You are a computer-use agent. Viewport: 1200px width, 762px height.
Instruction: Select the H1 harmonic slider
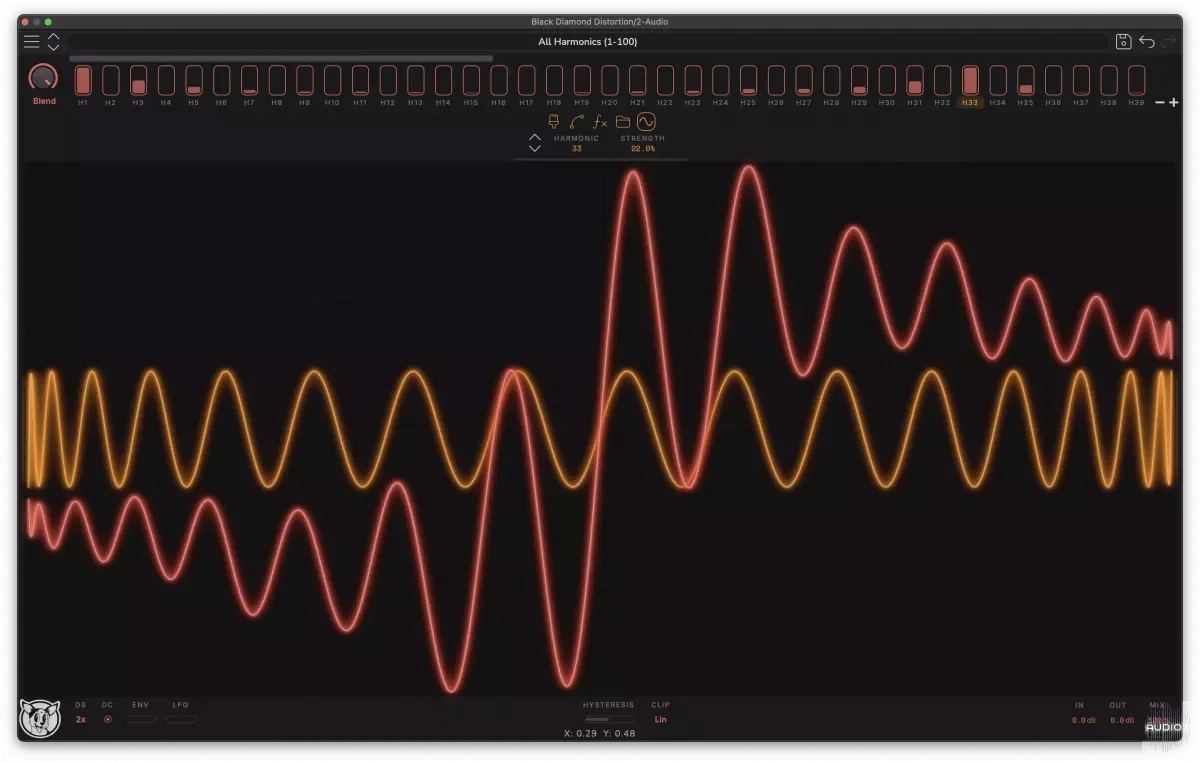[x=83, y=80]
